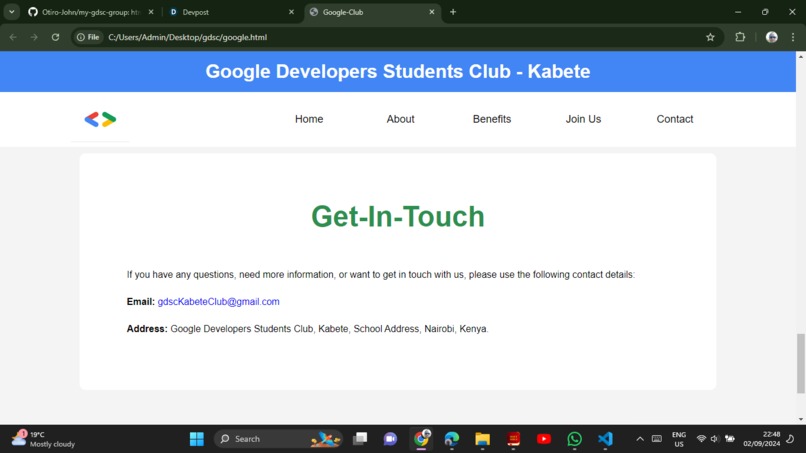Click the scrollbar up arrow
The height and width of the screenshot is (453, 806).
801,56
